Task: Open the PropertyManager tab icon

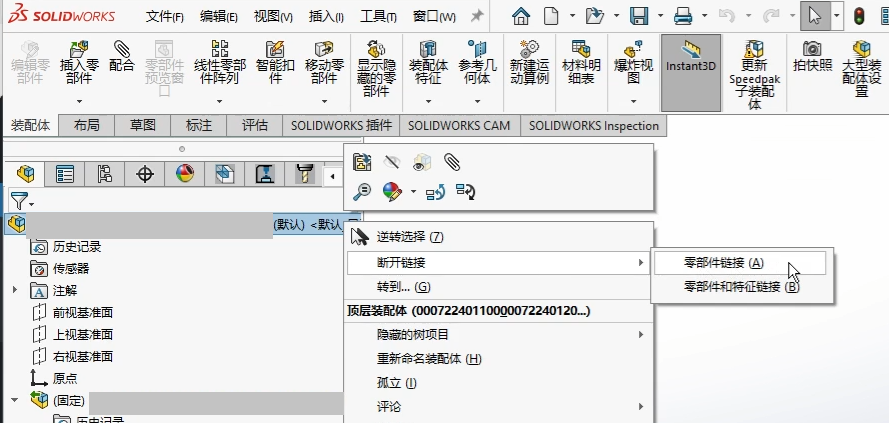Action: coord(65,175)
